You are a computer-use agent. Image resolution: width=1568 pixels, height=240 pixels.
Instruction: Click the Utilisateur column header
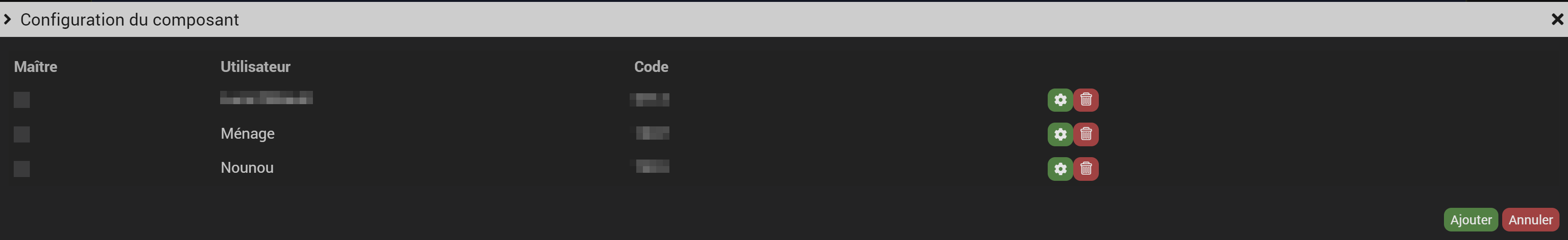click(255, 67)
